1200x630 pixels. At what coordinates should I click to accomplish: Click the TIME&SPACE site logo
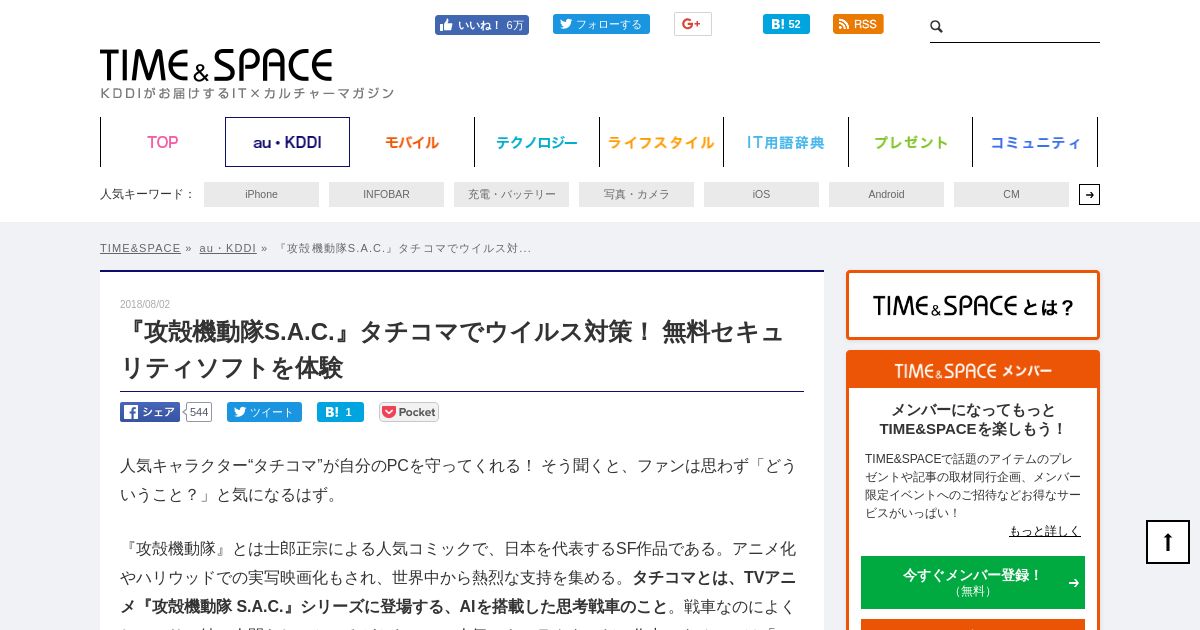[x=216, y=65]
